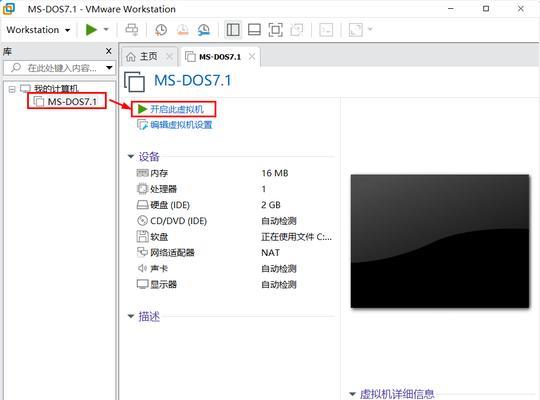Close the 主页 tab
Screen dimensions: 540x400
pos(169,57)
